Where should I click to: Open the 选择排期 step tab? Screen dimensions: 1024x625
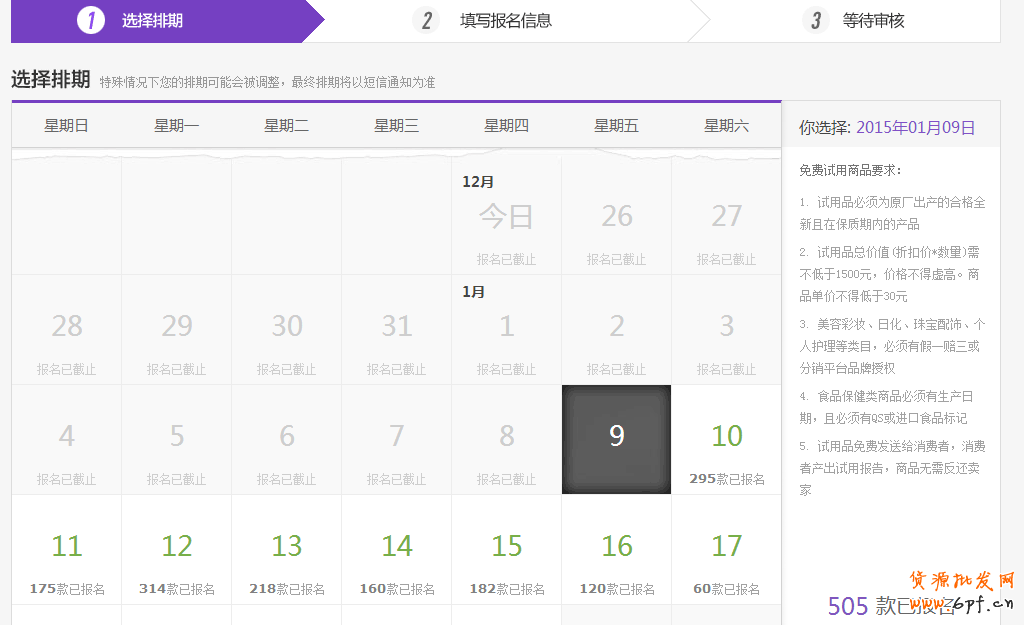(x=153, y=21)
